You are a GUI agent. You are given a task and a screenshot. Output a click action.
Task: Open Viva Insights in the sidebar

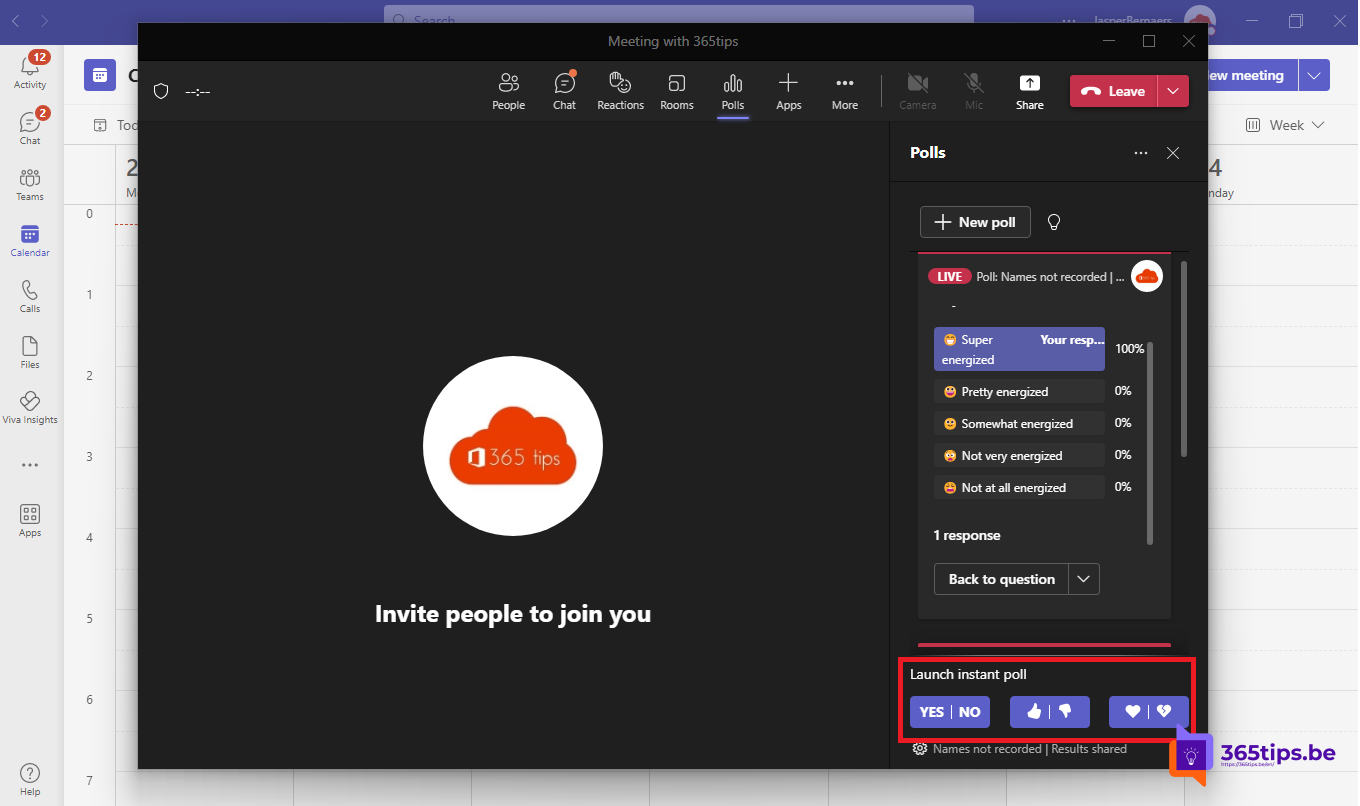[x=30, y=407]
